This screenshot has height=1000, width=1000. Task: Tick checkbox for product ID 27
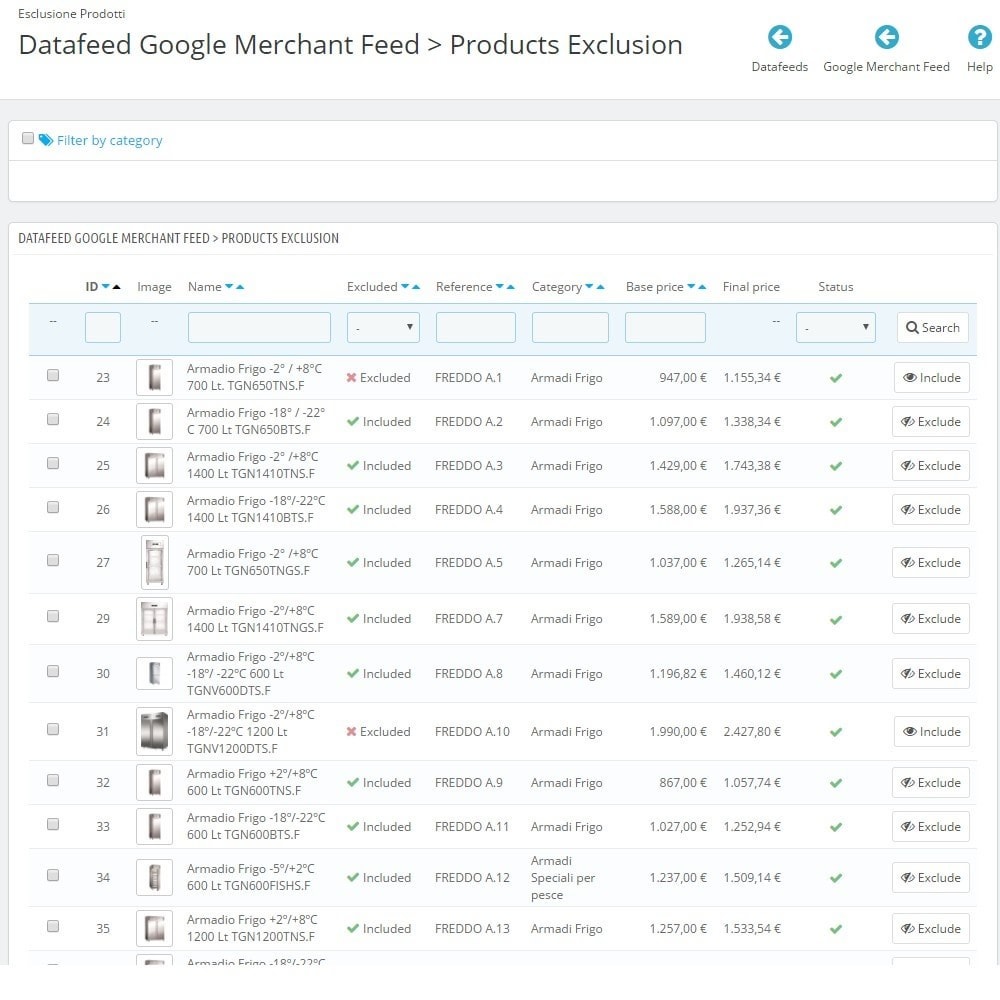point(53,560)
